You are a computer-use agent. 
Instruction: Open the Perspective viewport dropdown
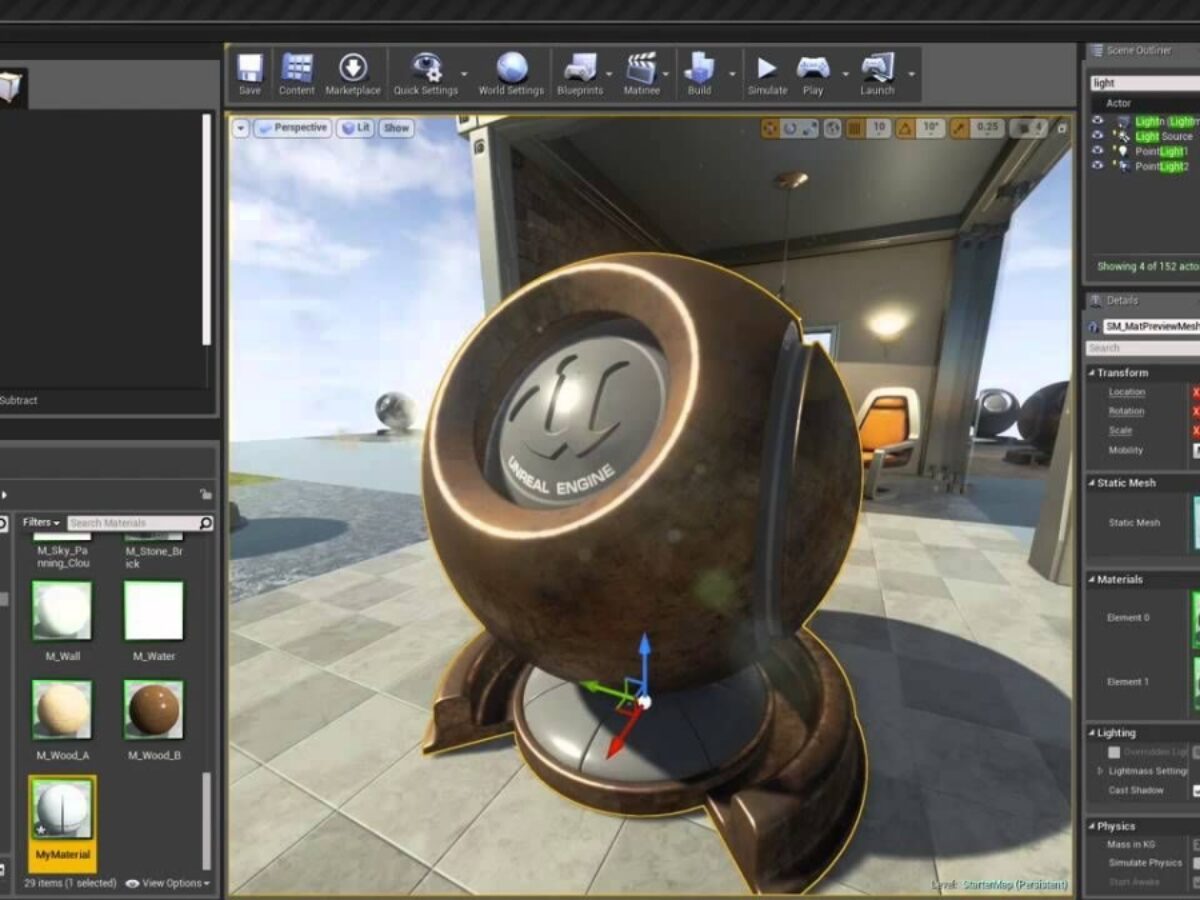[291, 128]
